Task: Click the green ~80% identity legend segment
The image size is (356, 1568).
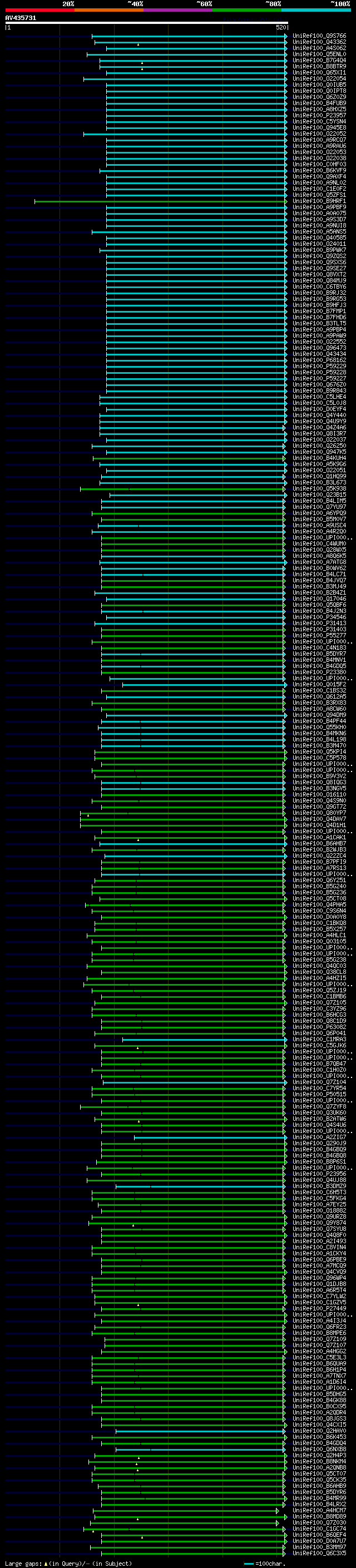Action: pos(247,10)
